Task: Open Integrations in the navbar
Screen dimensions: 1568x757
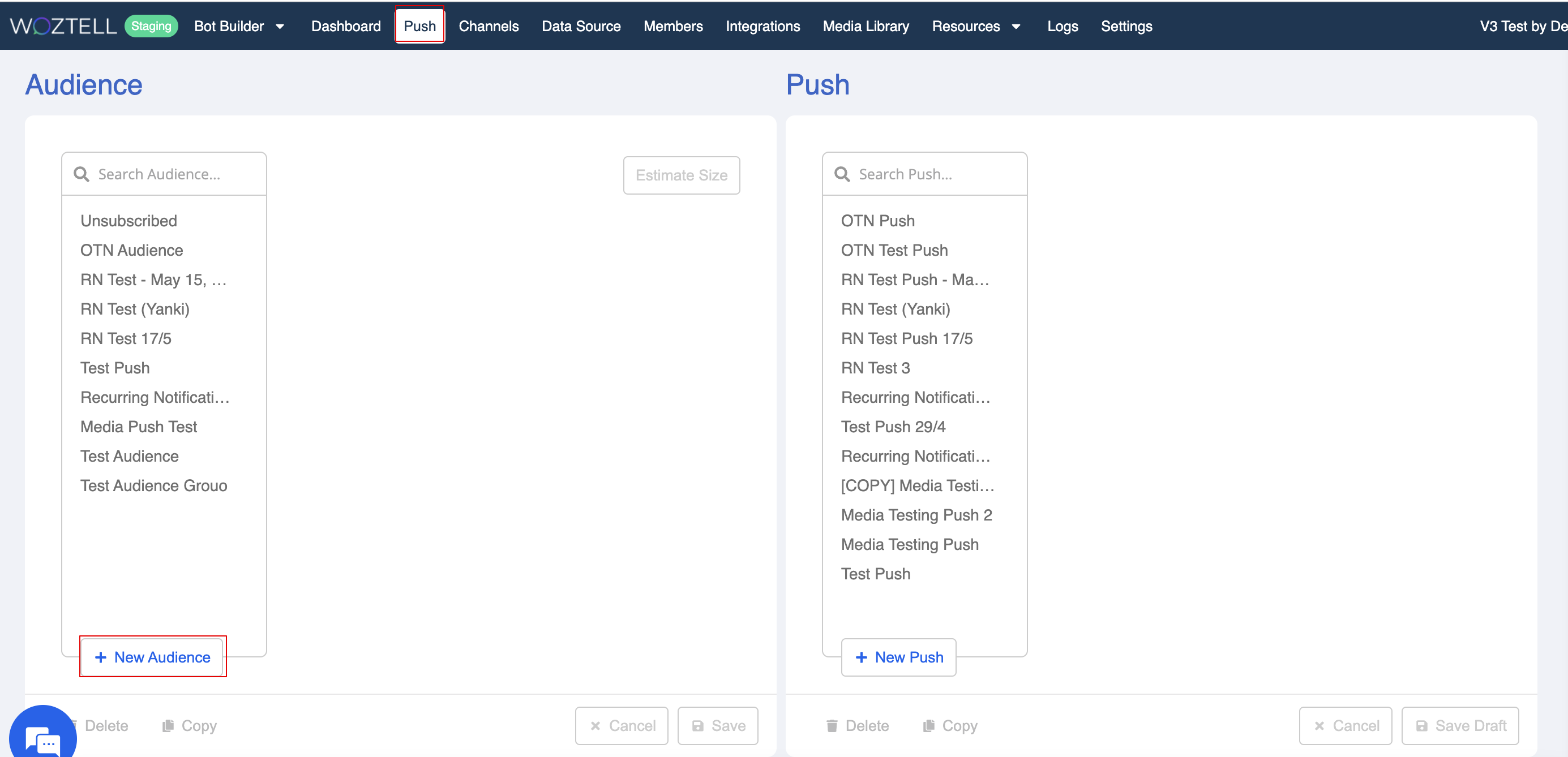Action: click(762, 26)
